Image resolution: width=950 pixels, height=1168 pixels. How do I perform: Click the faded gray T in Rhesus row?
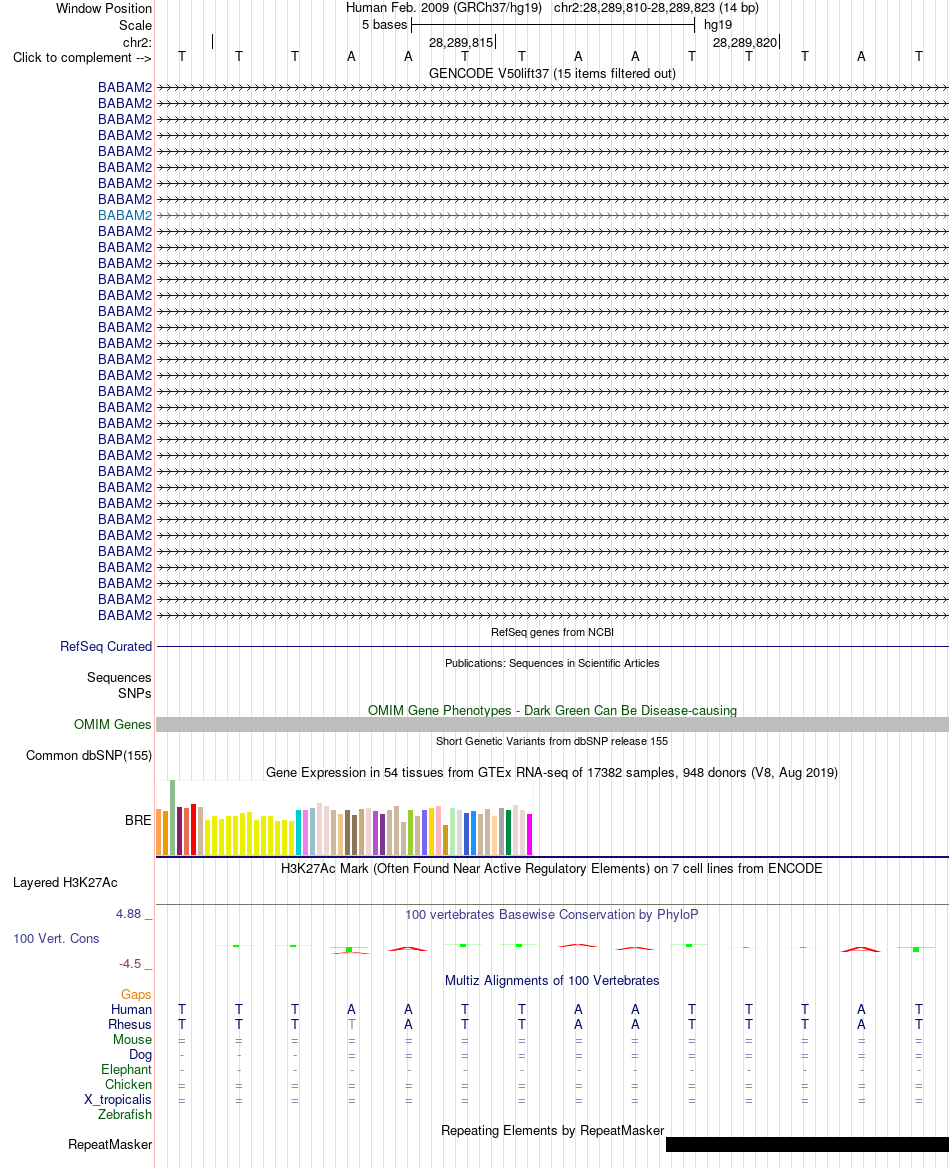pyautogui.click(x=352, y=1024)
